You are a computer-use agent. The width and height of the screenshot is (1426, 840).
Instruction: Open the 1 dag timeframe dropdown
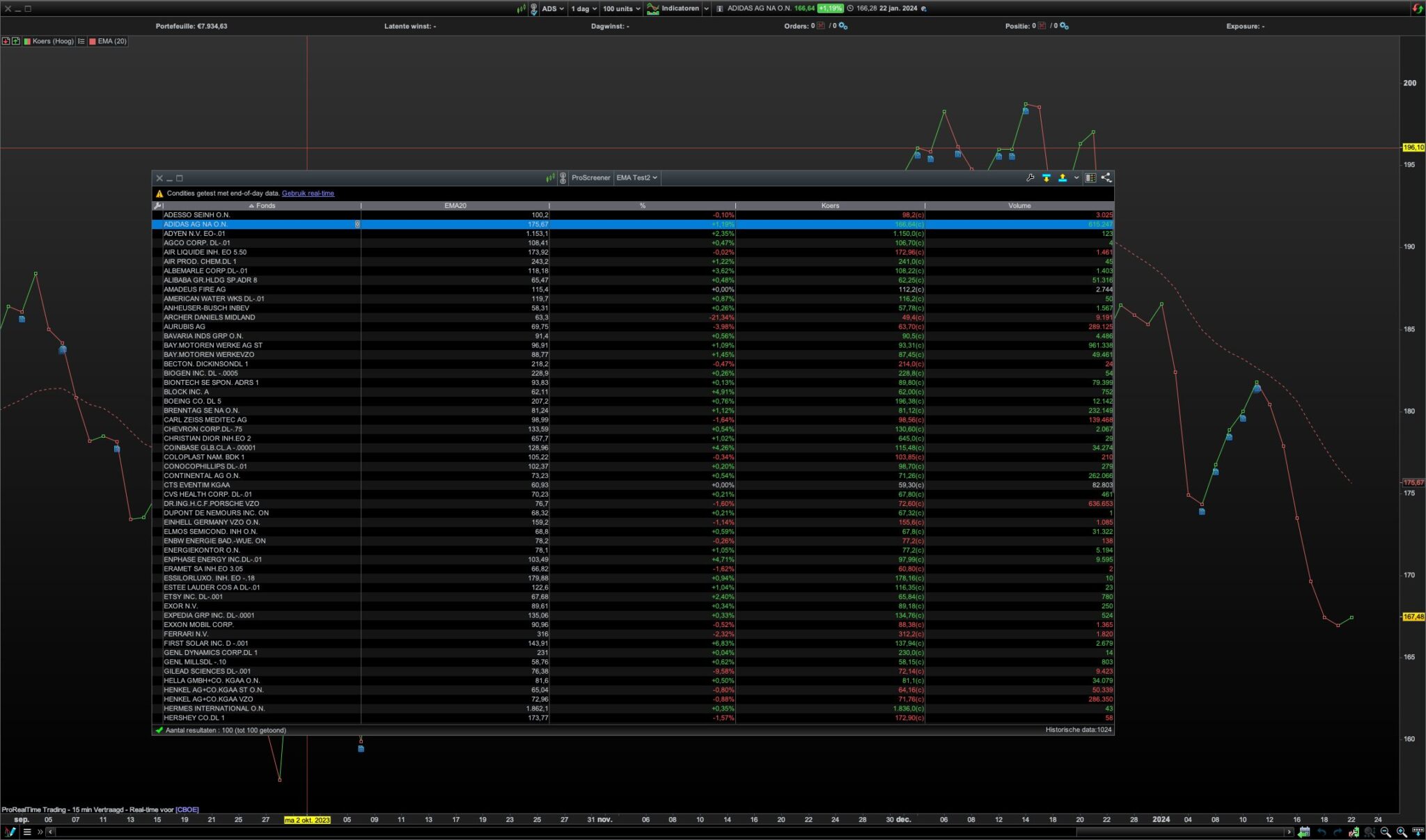(x=583, y=9)
